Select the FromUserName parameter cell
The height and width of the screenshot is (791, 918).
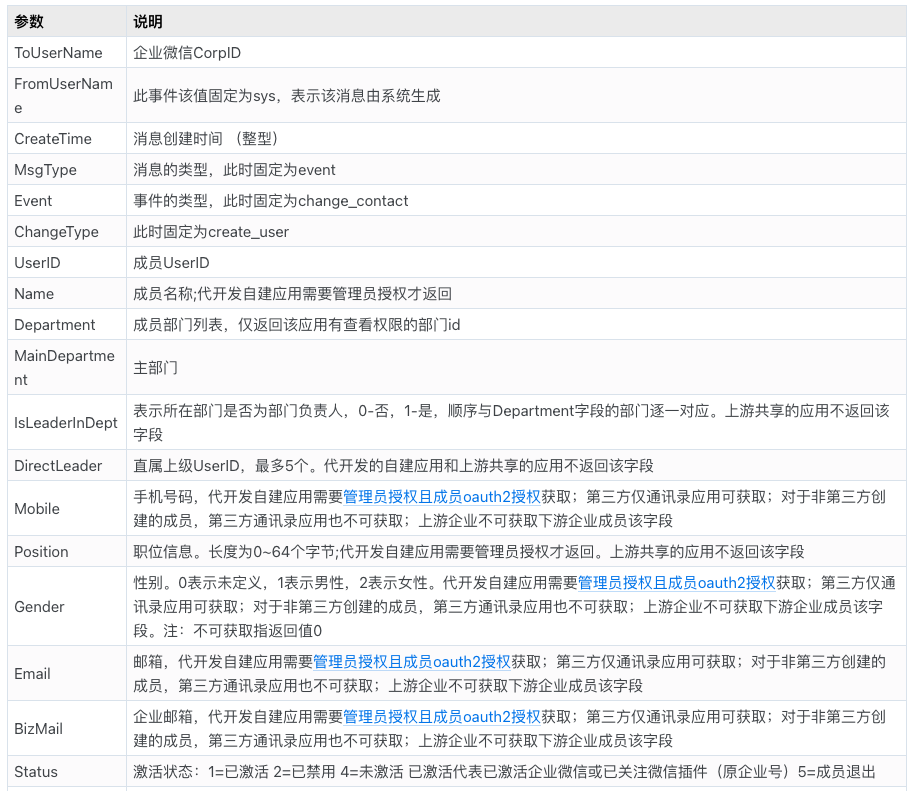[x=67, y=95]
